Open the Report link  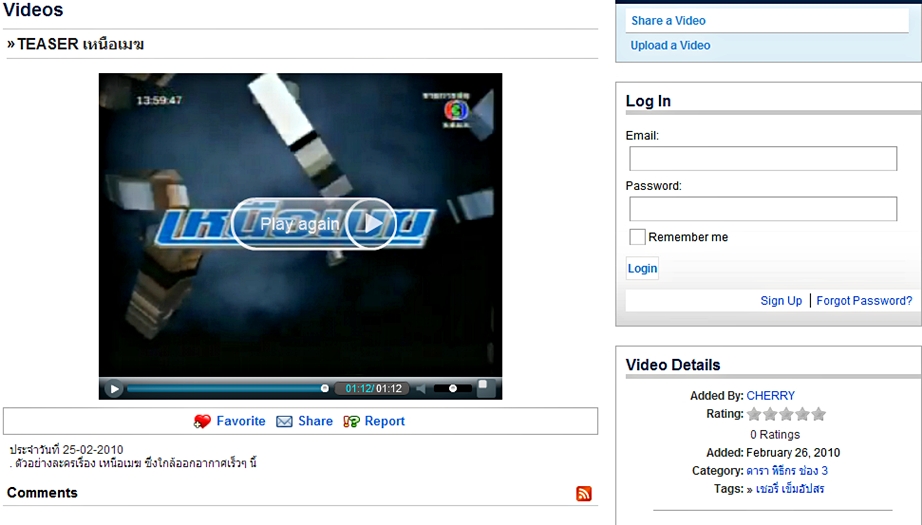385,421
